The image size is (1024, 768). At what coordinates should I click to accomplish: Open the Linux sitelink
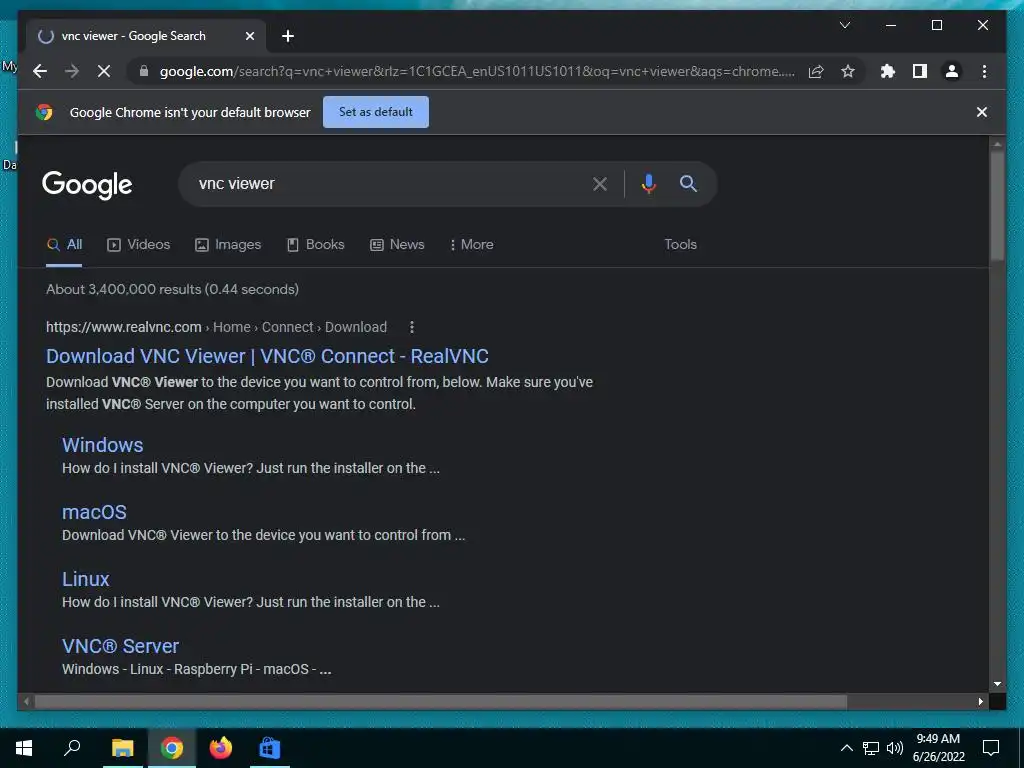pos(86,579)
